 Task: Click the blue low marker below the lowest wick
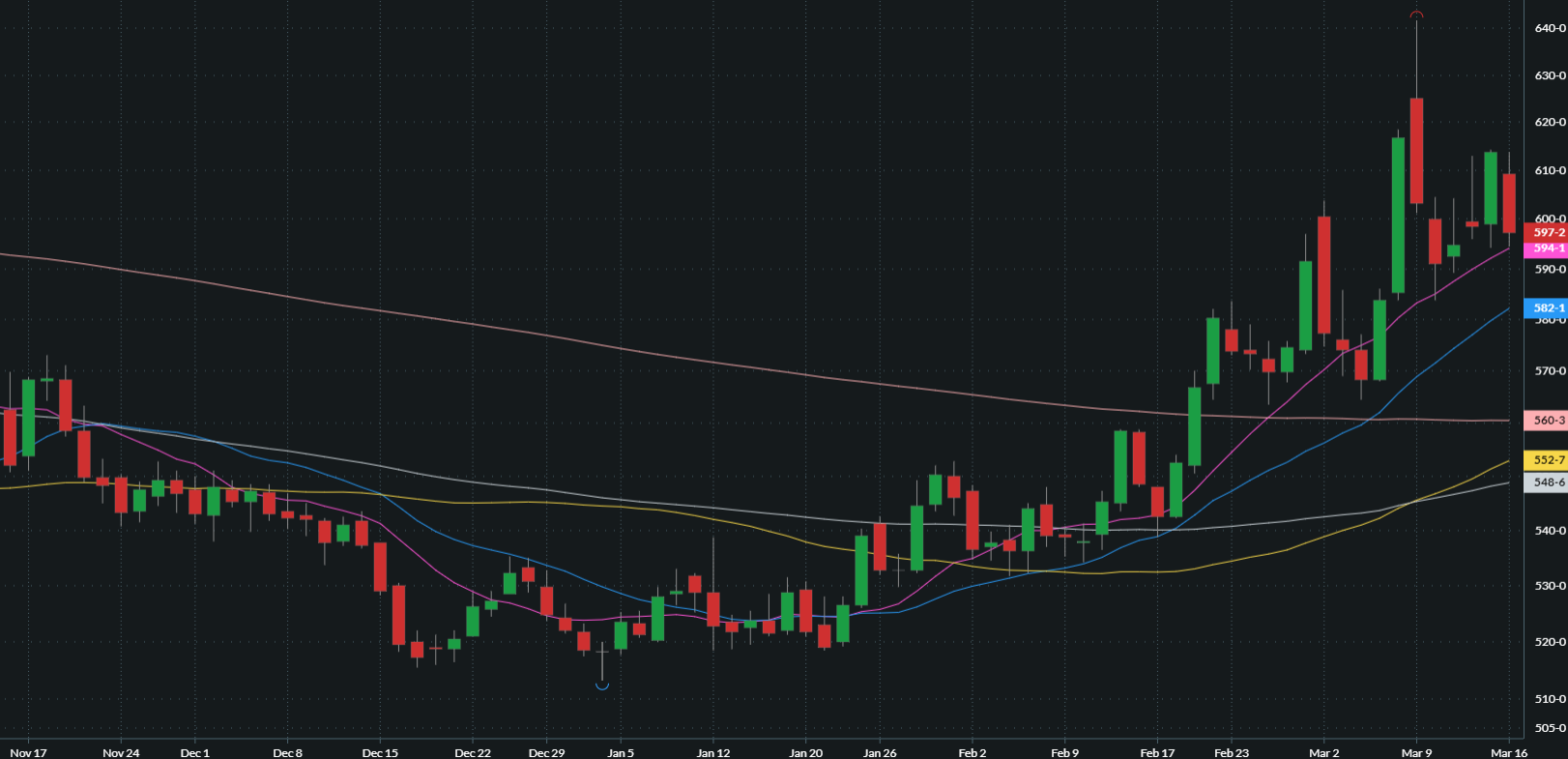tap(602, 686)
